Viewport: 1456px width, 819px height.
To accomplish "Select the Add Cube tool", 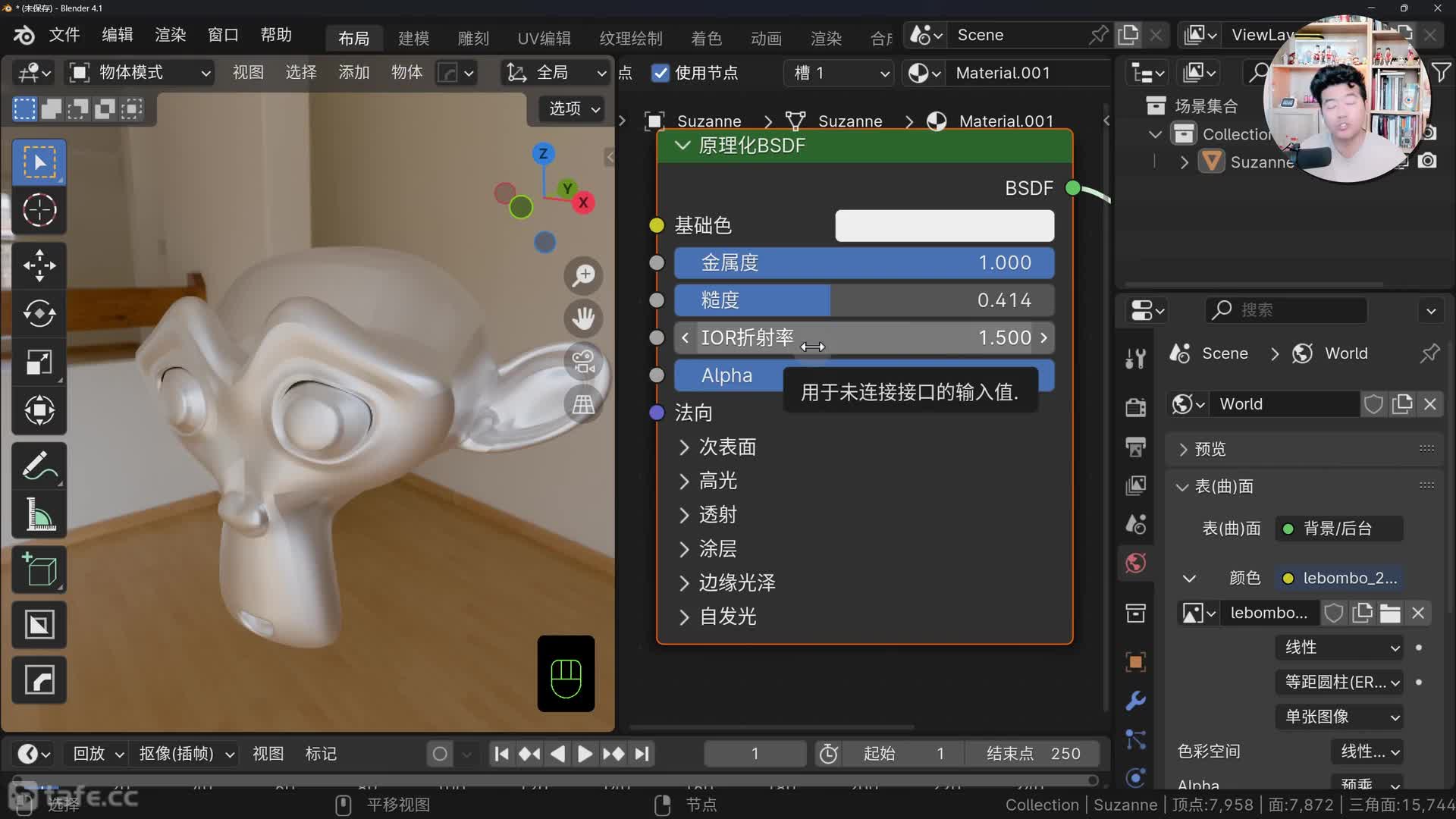I will (x=39, y=570).
